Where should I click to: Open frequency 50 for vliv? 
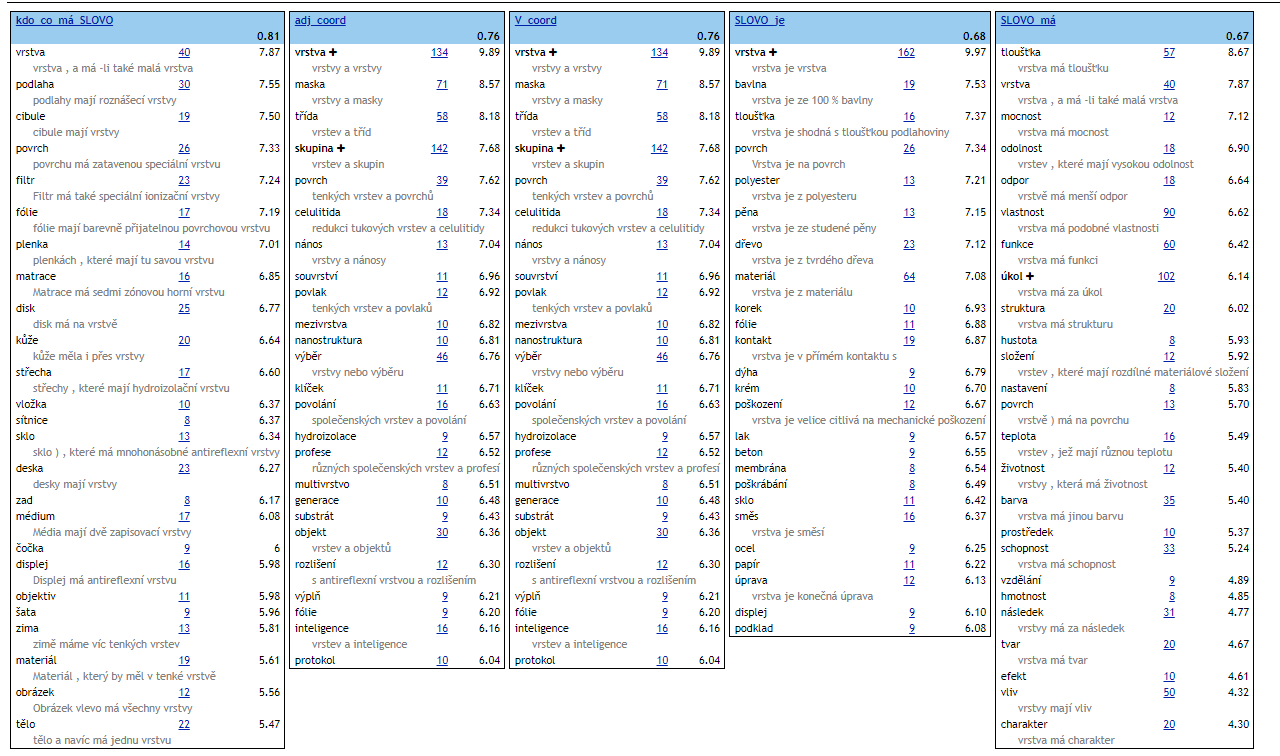coord(1169,692)
